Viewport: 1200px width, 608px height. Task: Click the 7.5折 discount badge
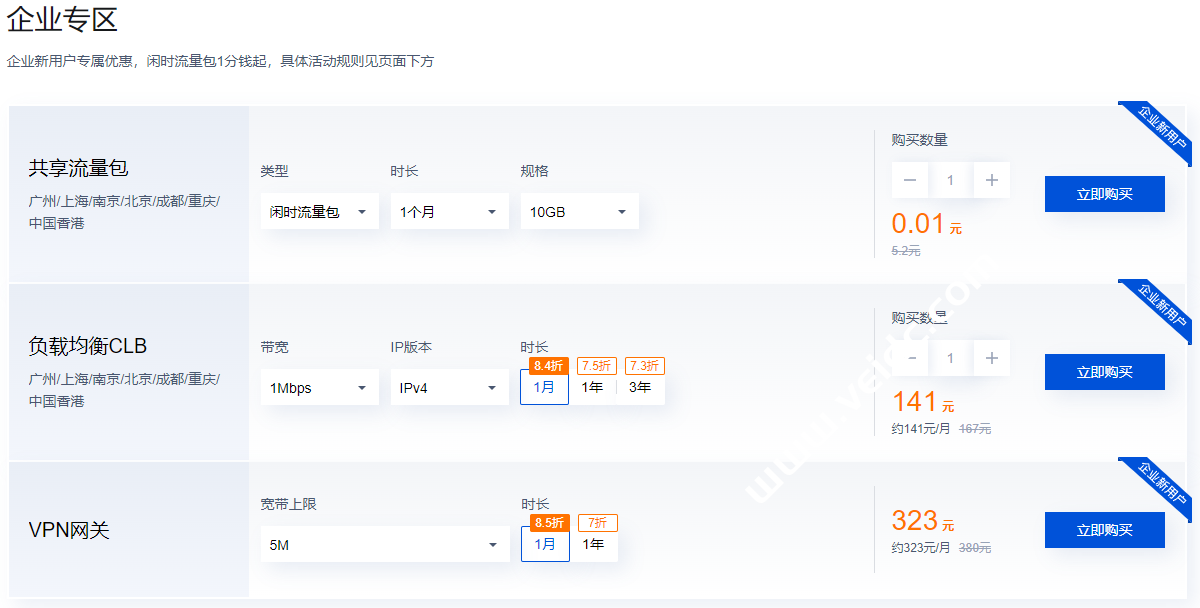click(x=597, y=366)
